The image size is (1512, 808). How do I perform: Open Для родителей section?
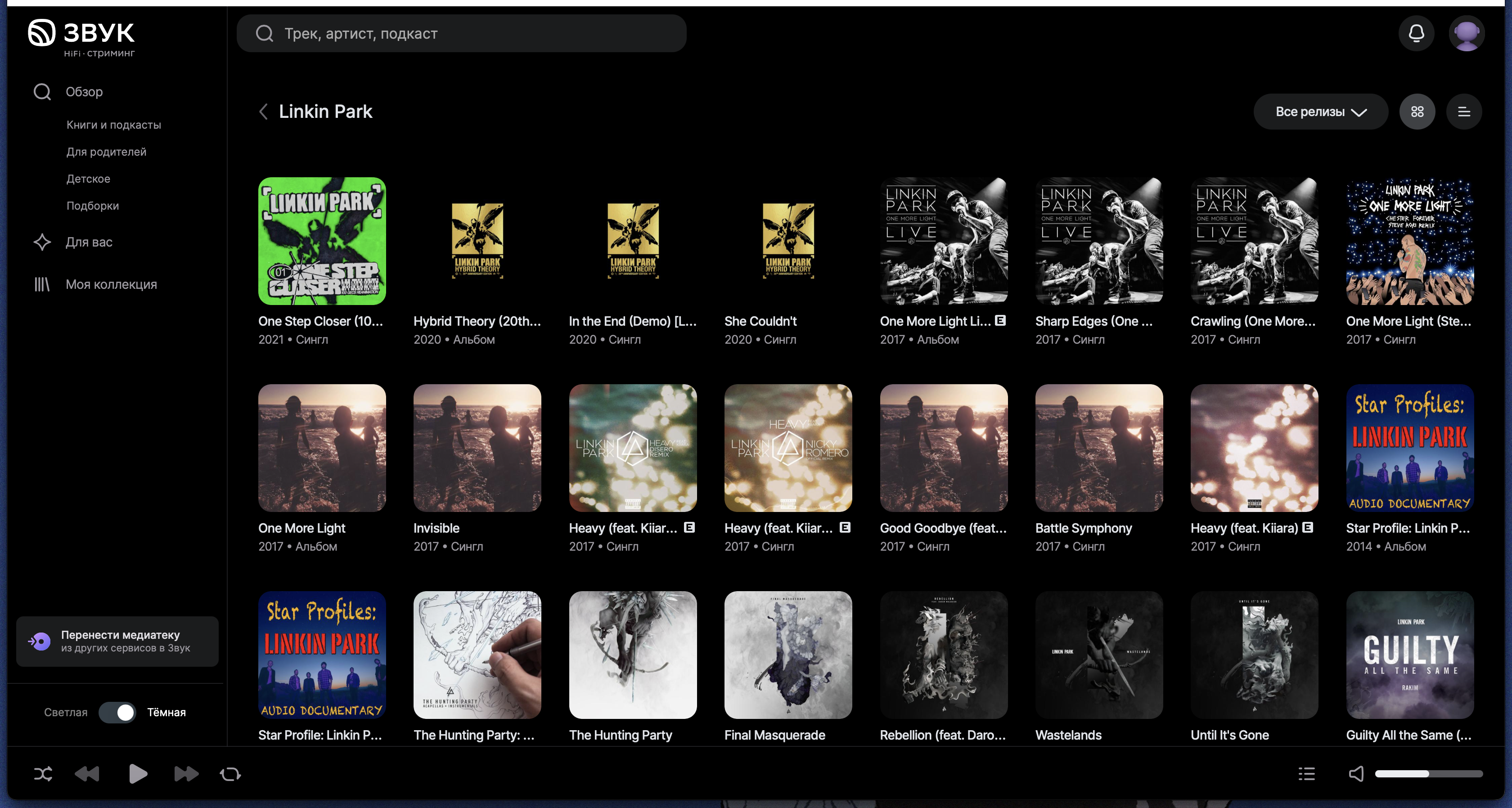pyautogui.click(x=106, y=152)
